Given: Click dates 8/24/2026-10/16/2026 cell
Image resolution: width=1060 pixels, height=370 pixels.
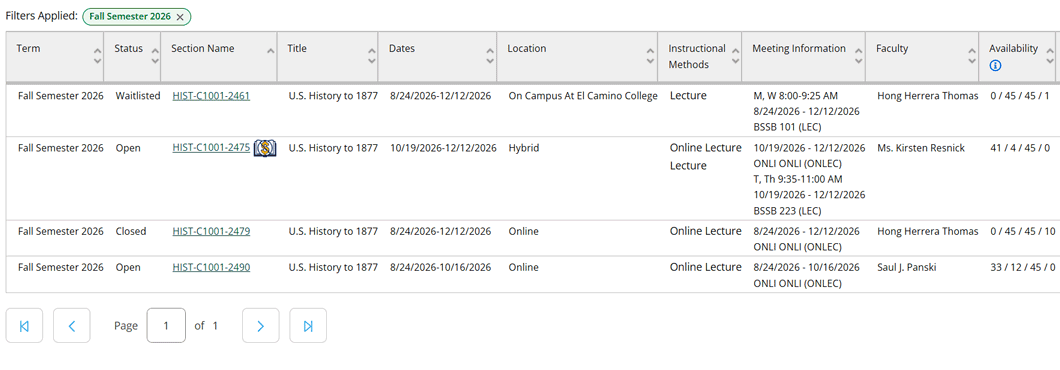Looking at the screenshot, I should coord(440,267).
